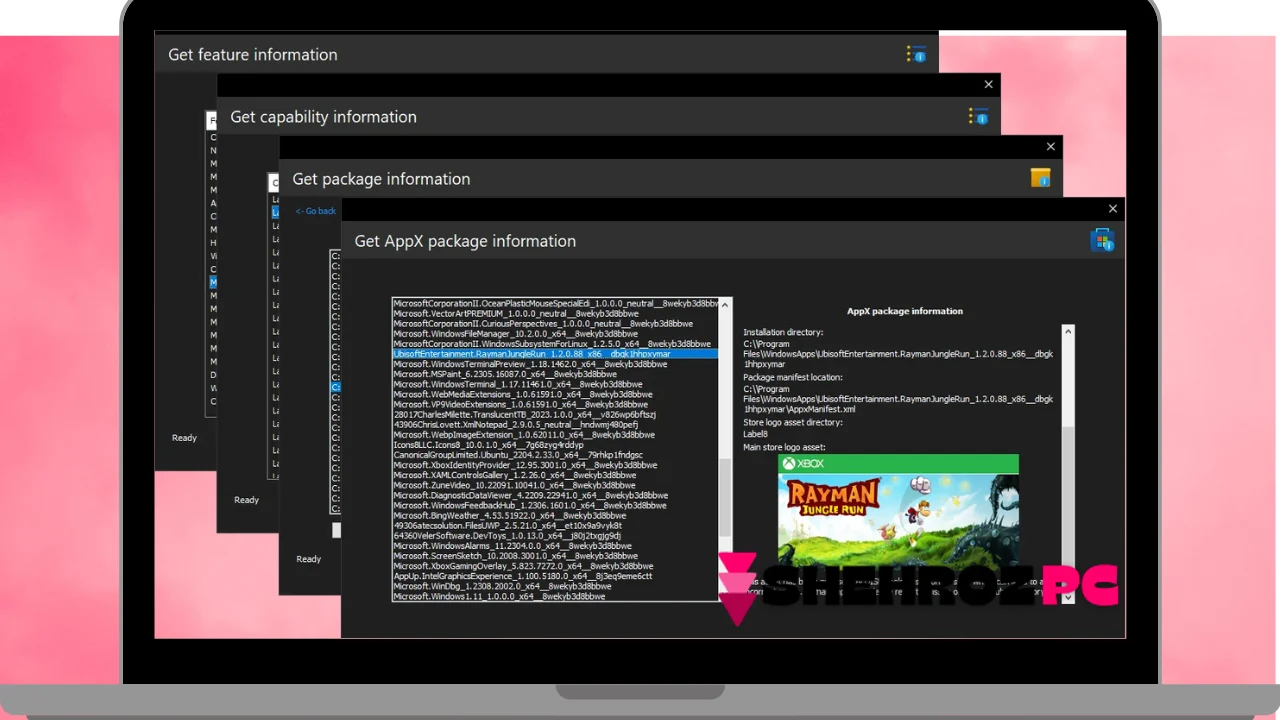Image resolution: width=1280 pixels, height=720 pixels.
Task: Select Microsoft.XAMLControlsGallery package entry
Action: tap(555, 475)
